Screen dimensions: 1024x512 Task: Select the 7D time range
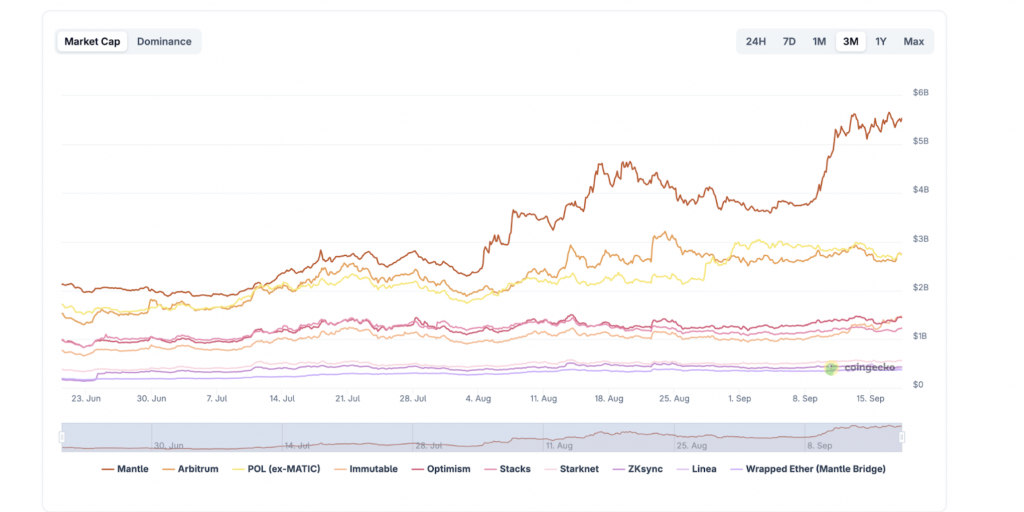(789, 41)
